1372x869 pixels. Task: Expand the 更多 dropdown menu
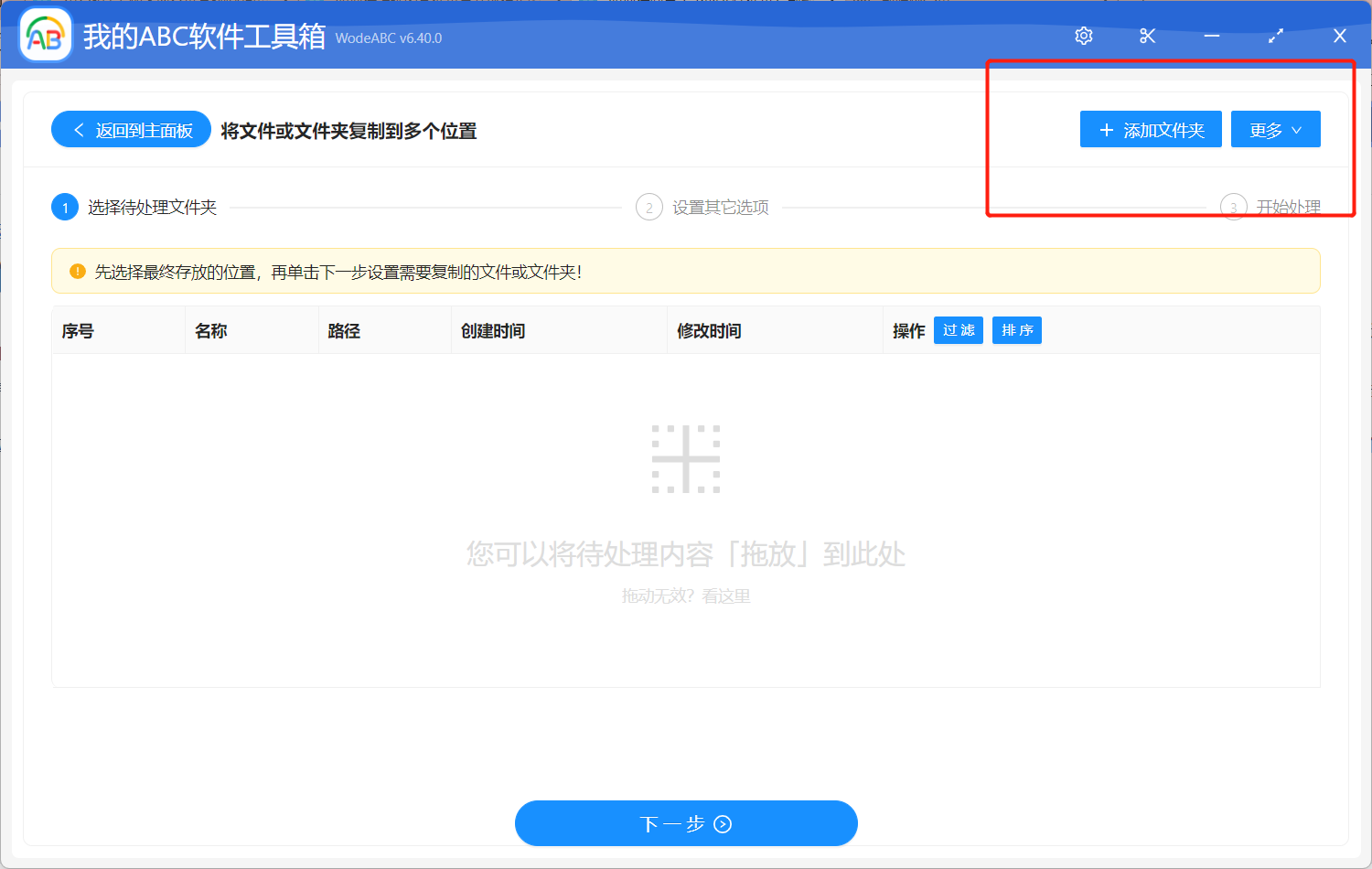(x=1275, y=129)
